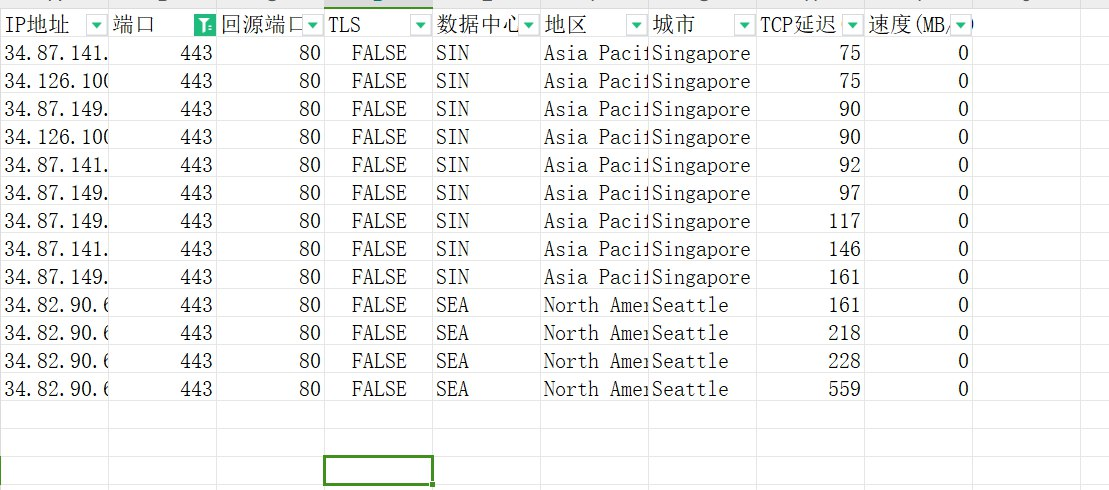The image size is (1109, 490).
Task: Open the 速度(MB/s) column filter dropdown
Action: [x=960, y=25]
